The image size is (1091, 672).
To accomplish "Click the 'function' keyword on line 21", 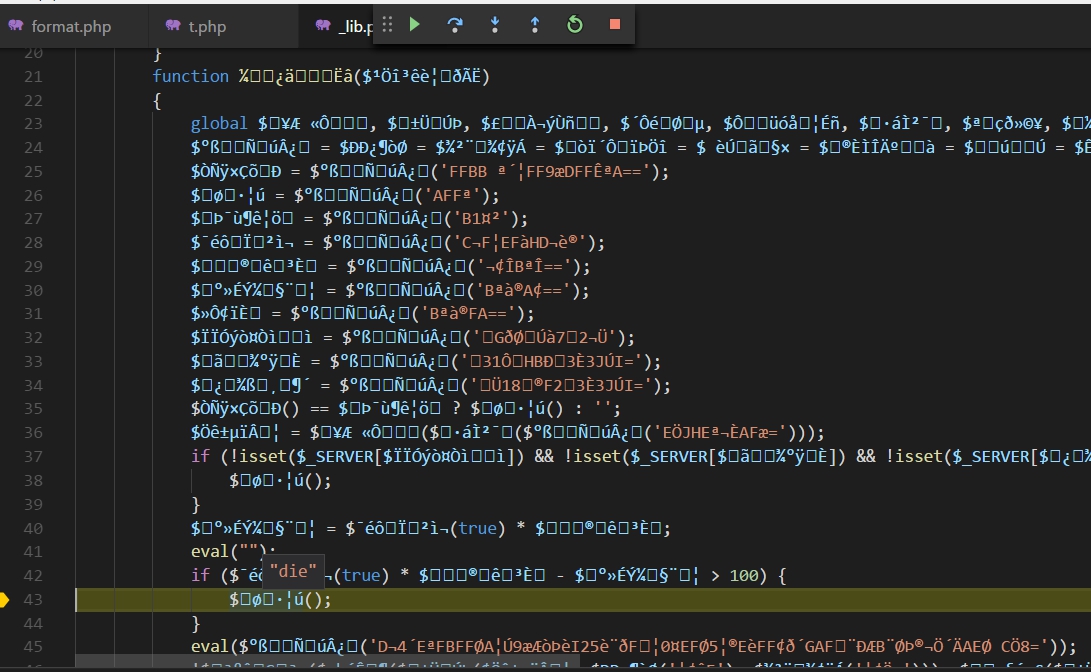I will click(191, 77).
